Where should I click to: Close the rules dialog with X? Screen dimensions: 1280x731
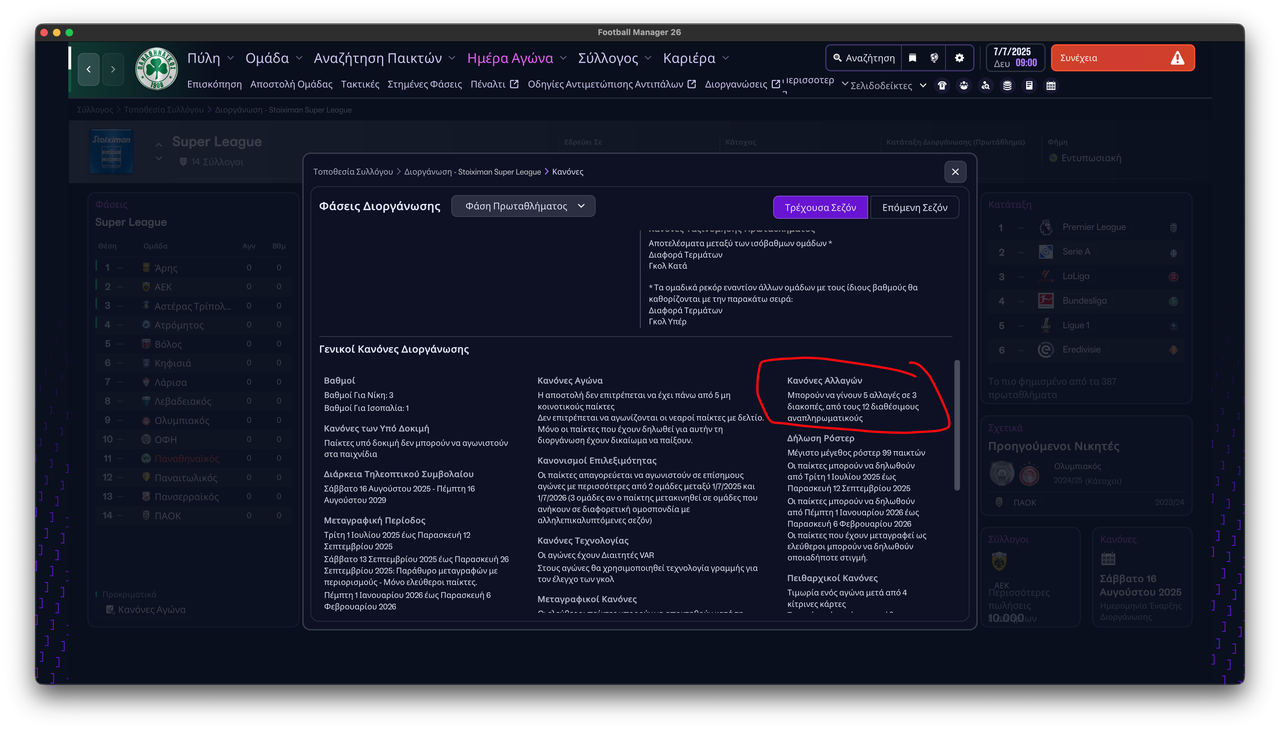coord(955,172)
